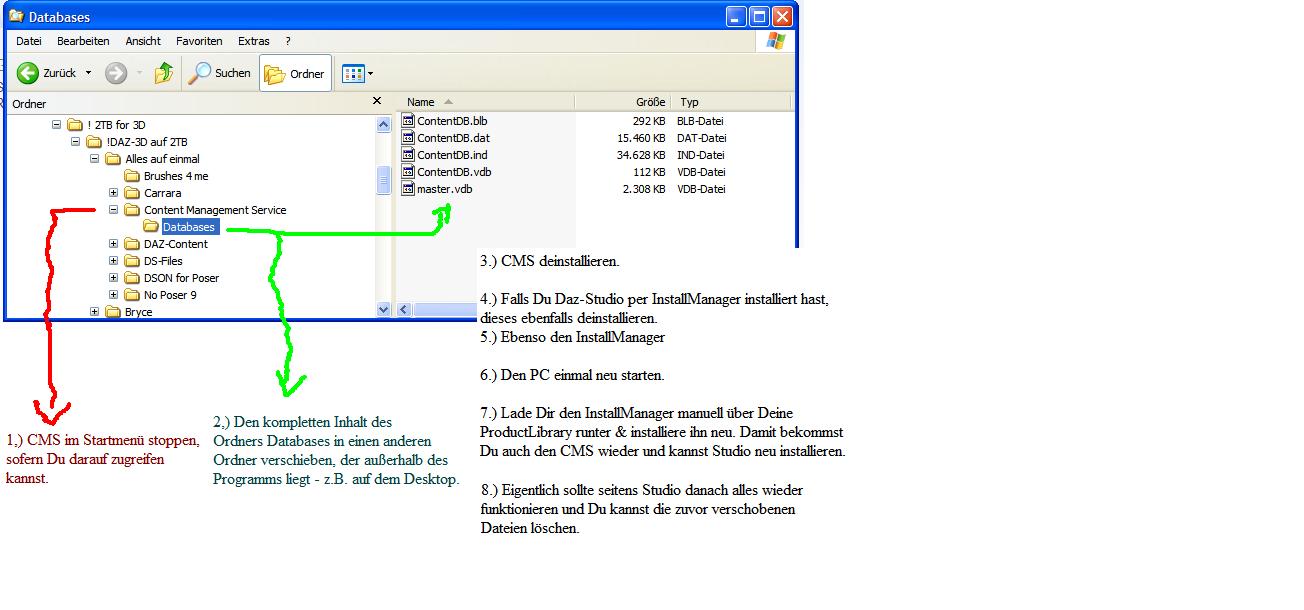Screen dimensions: 1304x610
Task: Open the Extras menu
Action: (254, 41)
